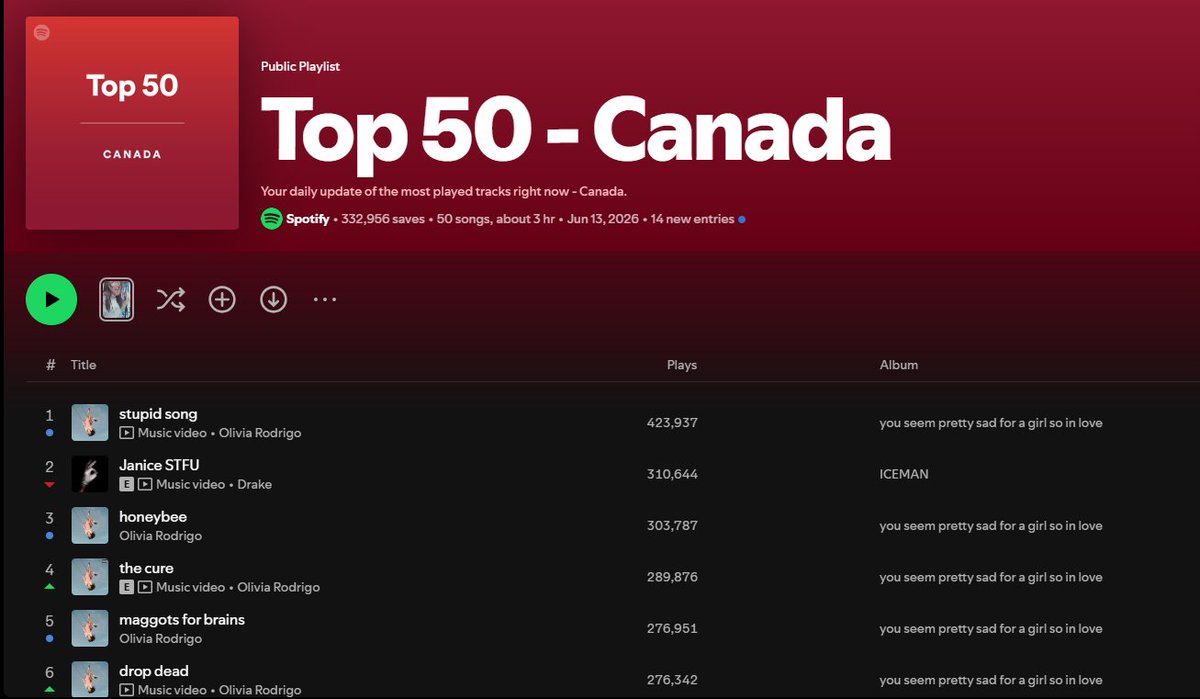Save playlist to library with plus icon
Image resolution: width=1200 pixels, height=699 pixels.
coord(222,299)
